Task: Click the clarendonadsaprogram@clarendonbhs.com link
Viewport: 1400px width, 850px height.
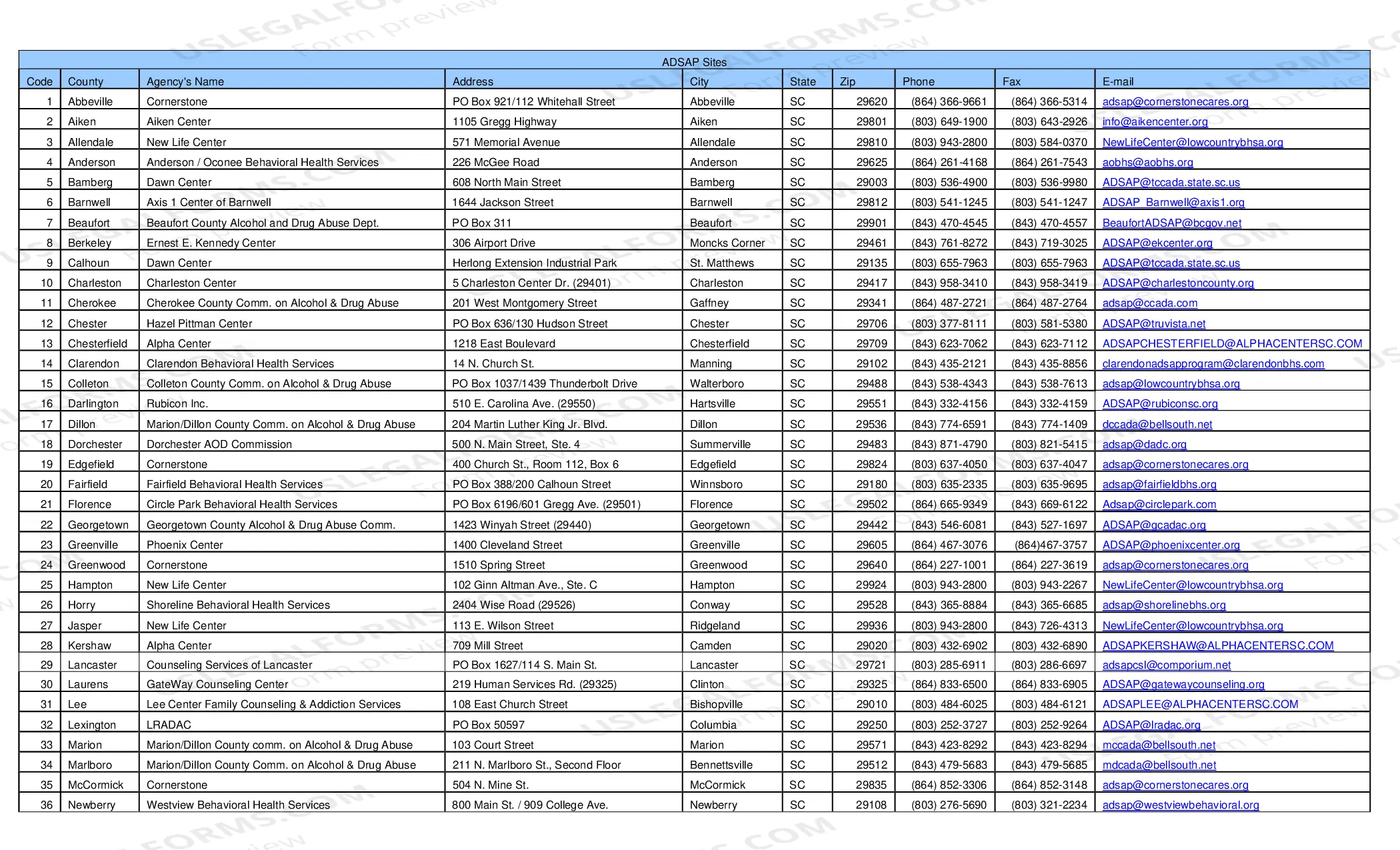Action: (1213, 363)
